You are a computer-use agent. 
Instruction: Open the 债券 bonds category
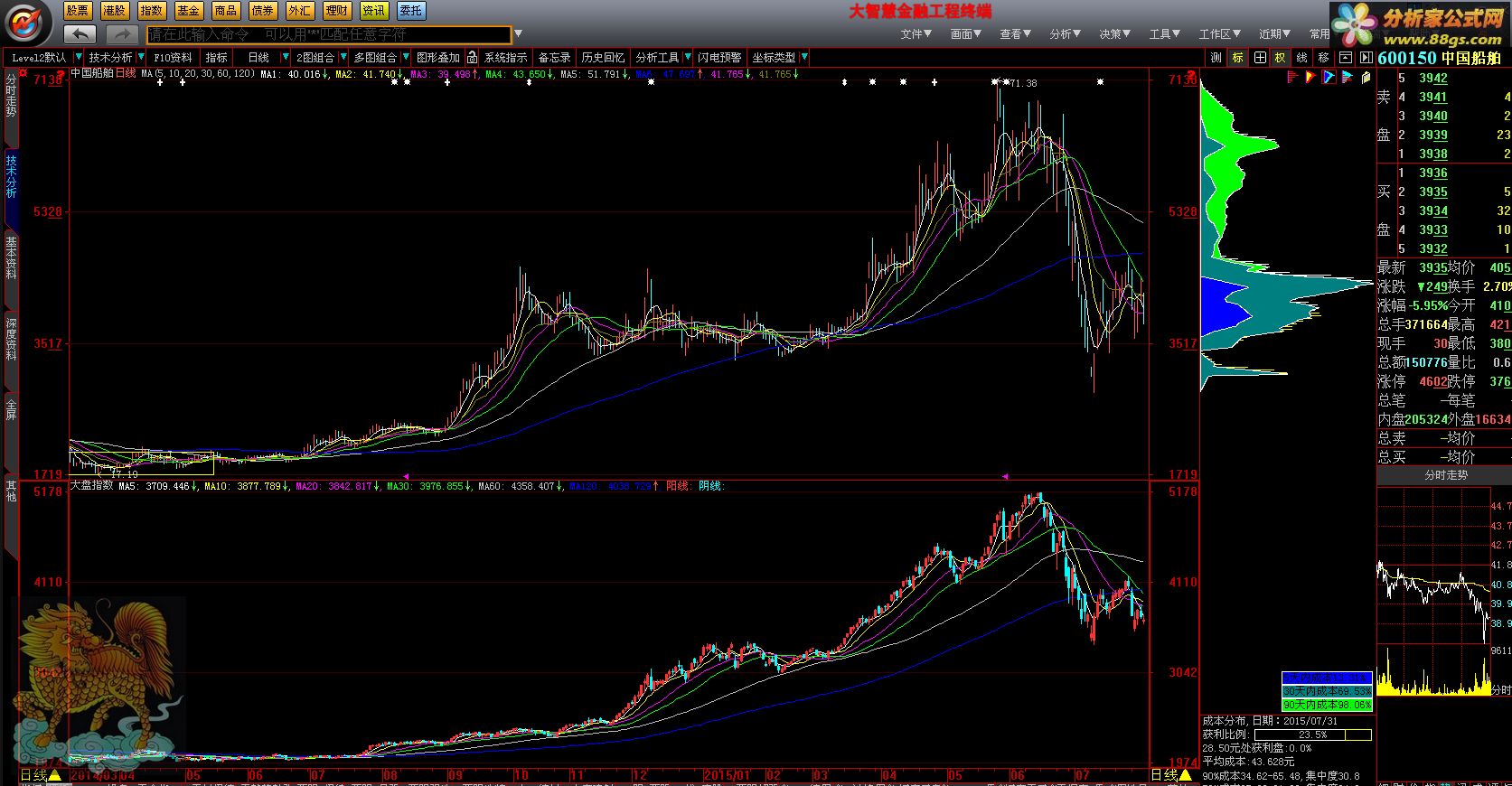coord(263,11)
